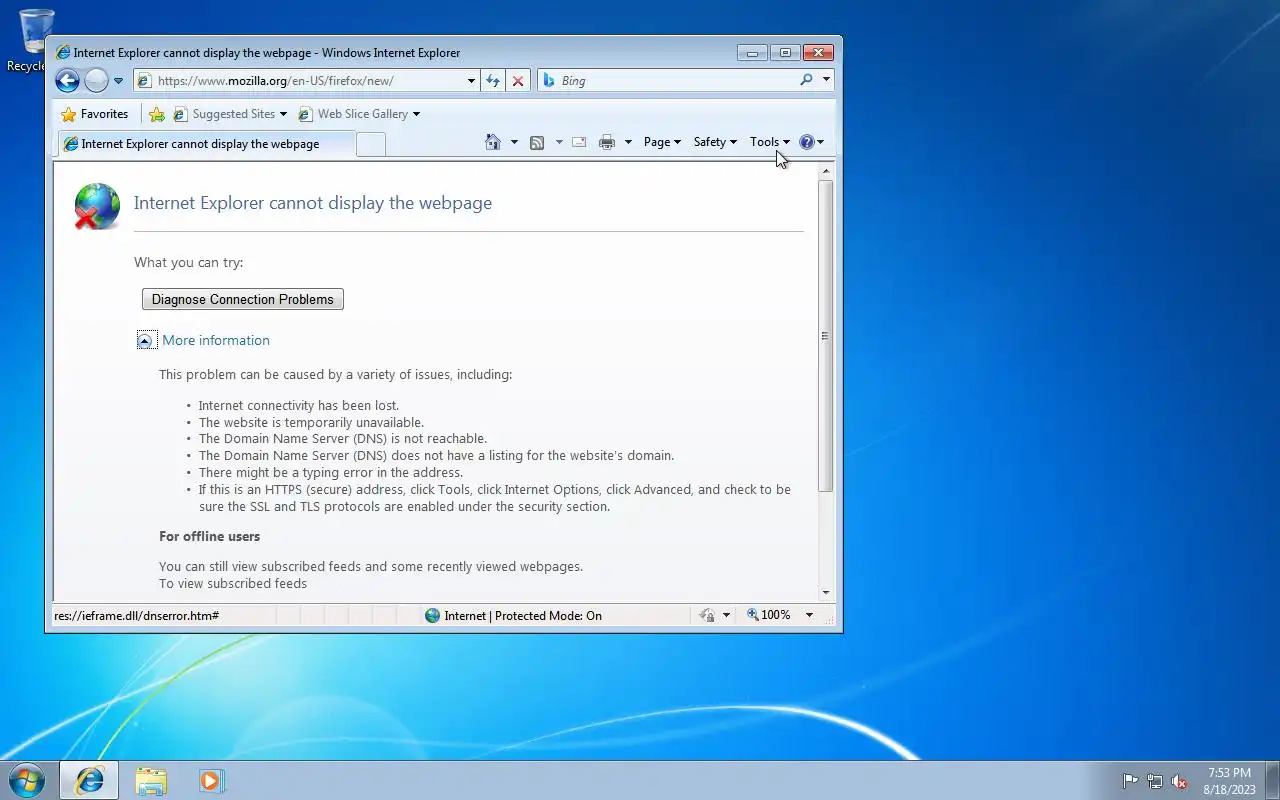Click Add to Favorites Bar star icon
This screenshot has width=1280, height=800.
tap(157, 114)
